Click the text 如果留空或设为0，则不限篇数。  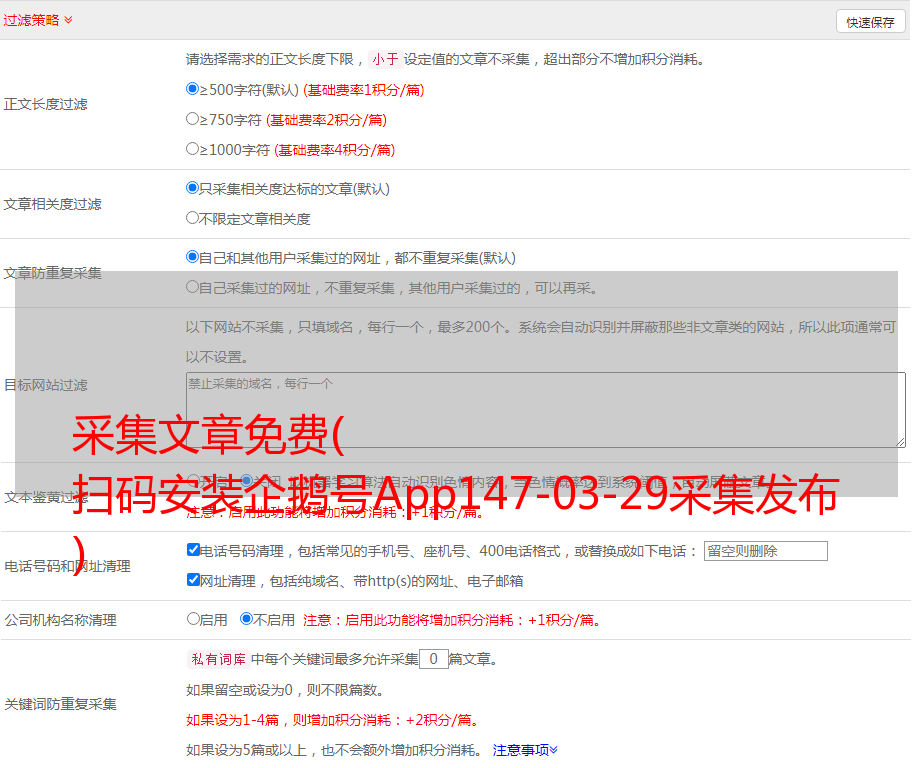point(286,691)
